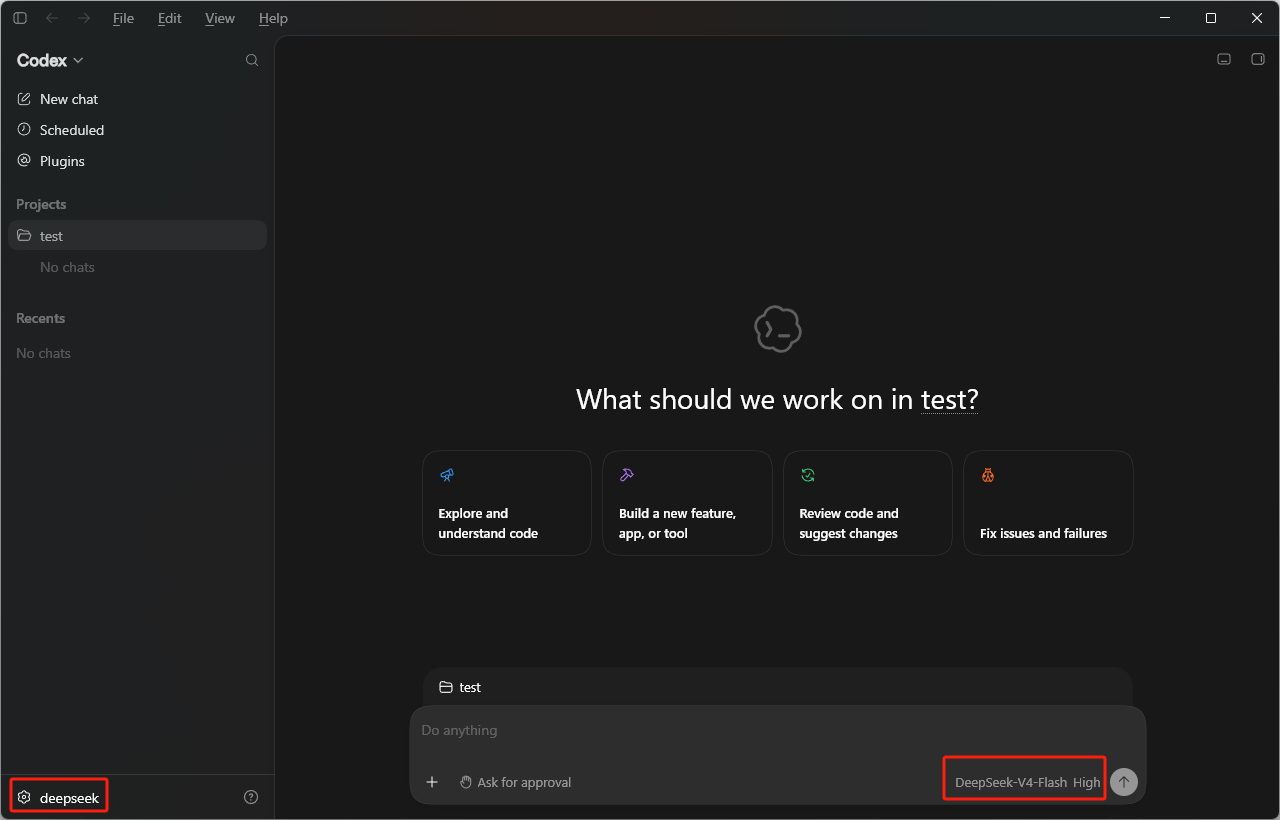Minimize the Codex window

[1165, 18]
